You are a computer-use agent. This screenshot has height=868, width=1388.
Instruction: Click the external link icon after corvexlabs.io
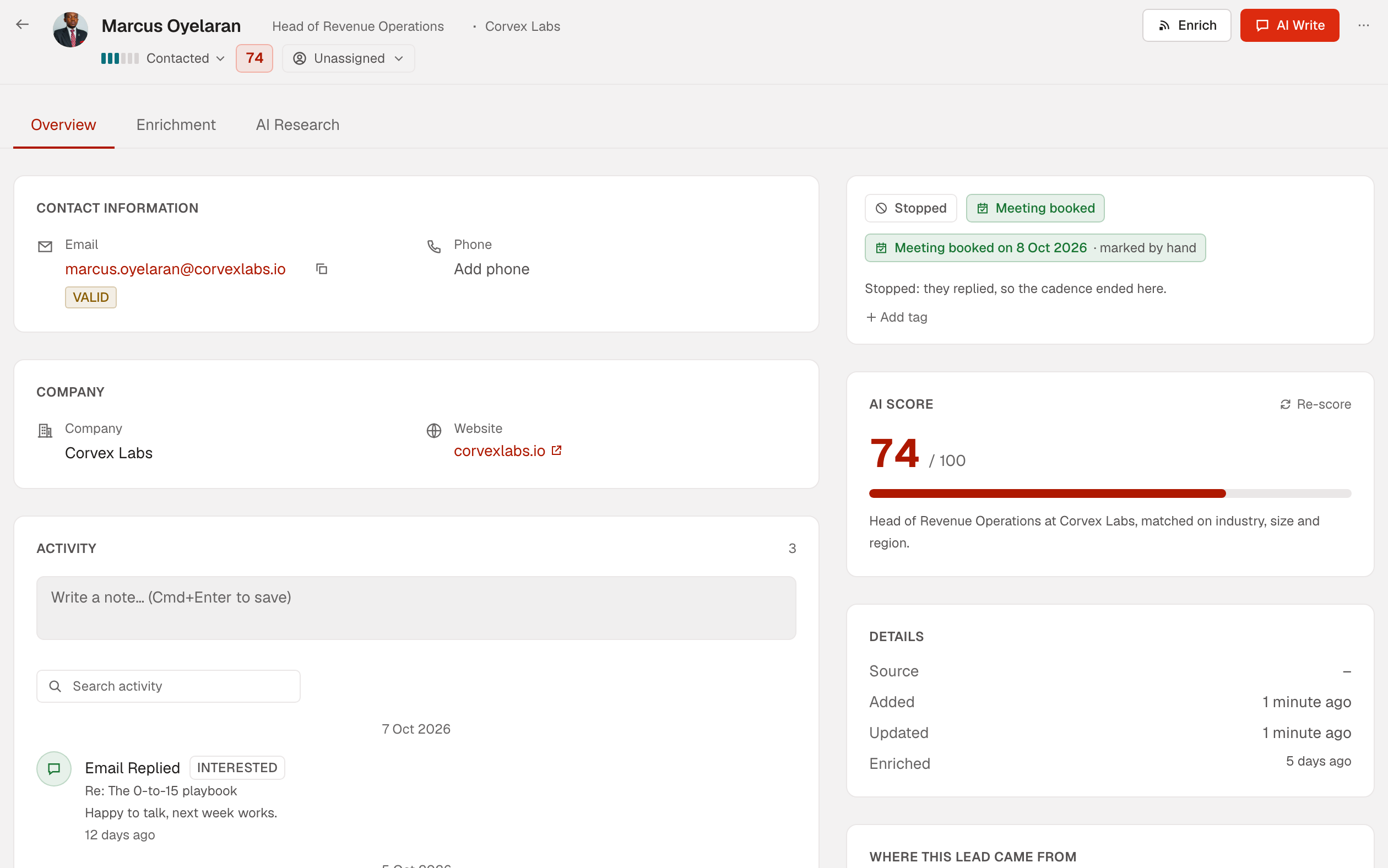pyautogui.click(x=556, y=451)
